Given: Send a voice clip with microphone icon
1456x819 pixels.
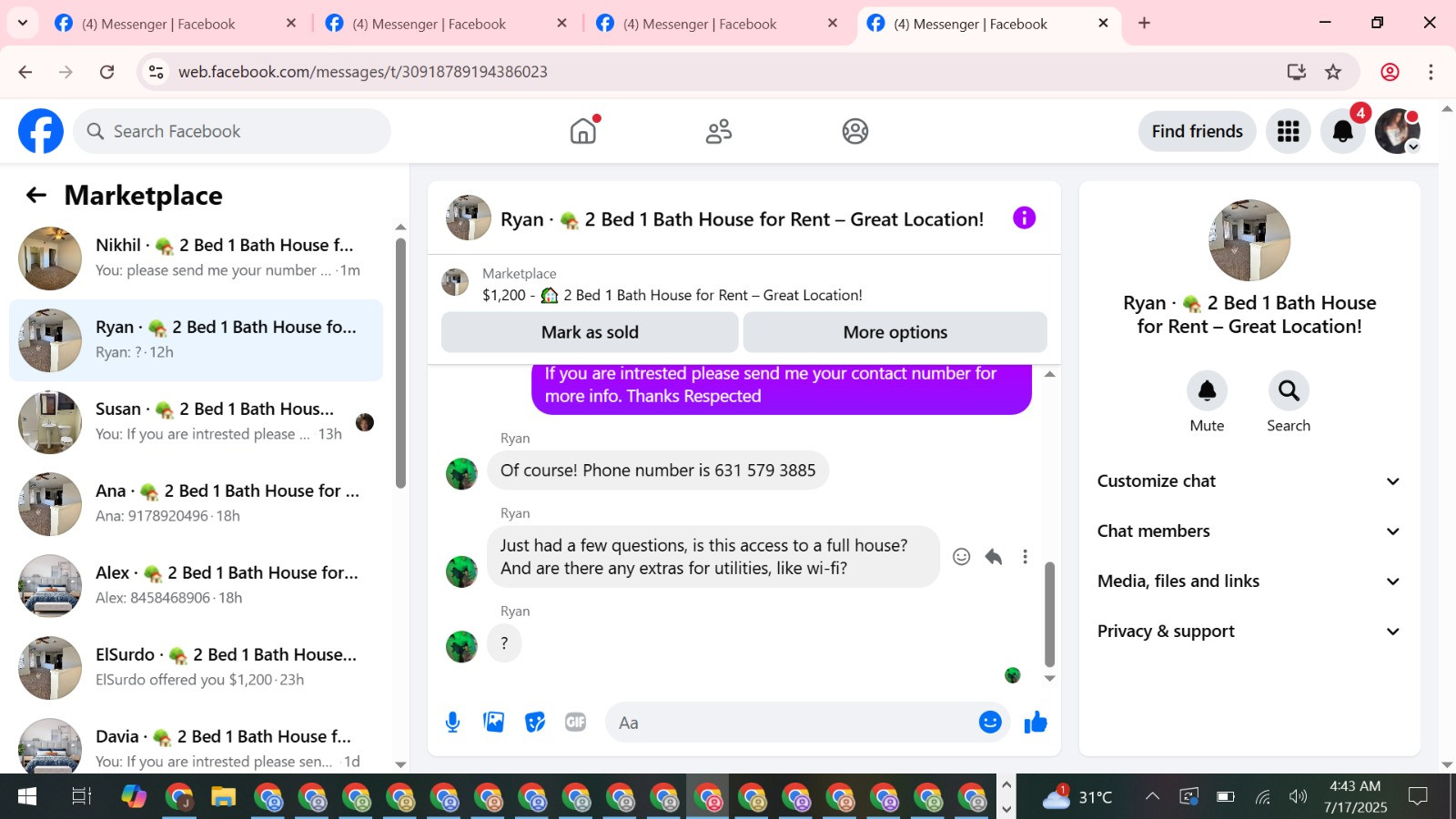Looking at the screenshot, I should (452, 723).
